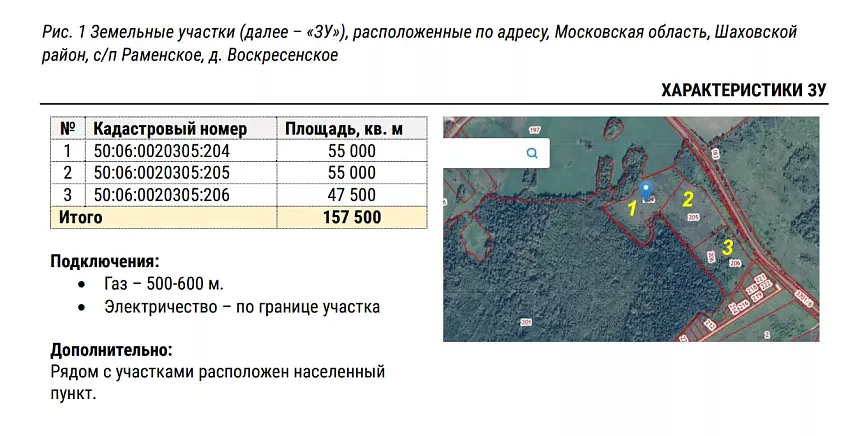The width and height of the screenshot is (860, 436).
Task: Click row number 1 in the table
Action: point(67,151)
